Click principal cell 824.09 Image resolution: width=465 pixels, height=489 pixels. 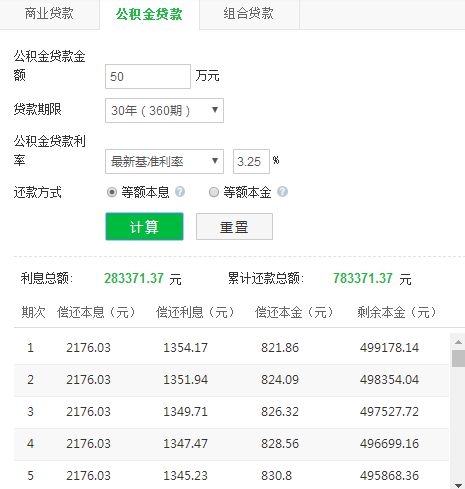click(x=280, y=380)
